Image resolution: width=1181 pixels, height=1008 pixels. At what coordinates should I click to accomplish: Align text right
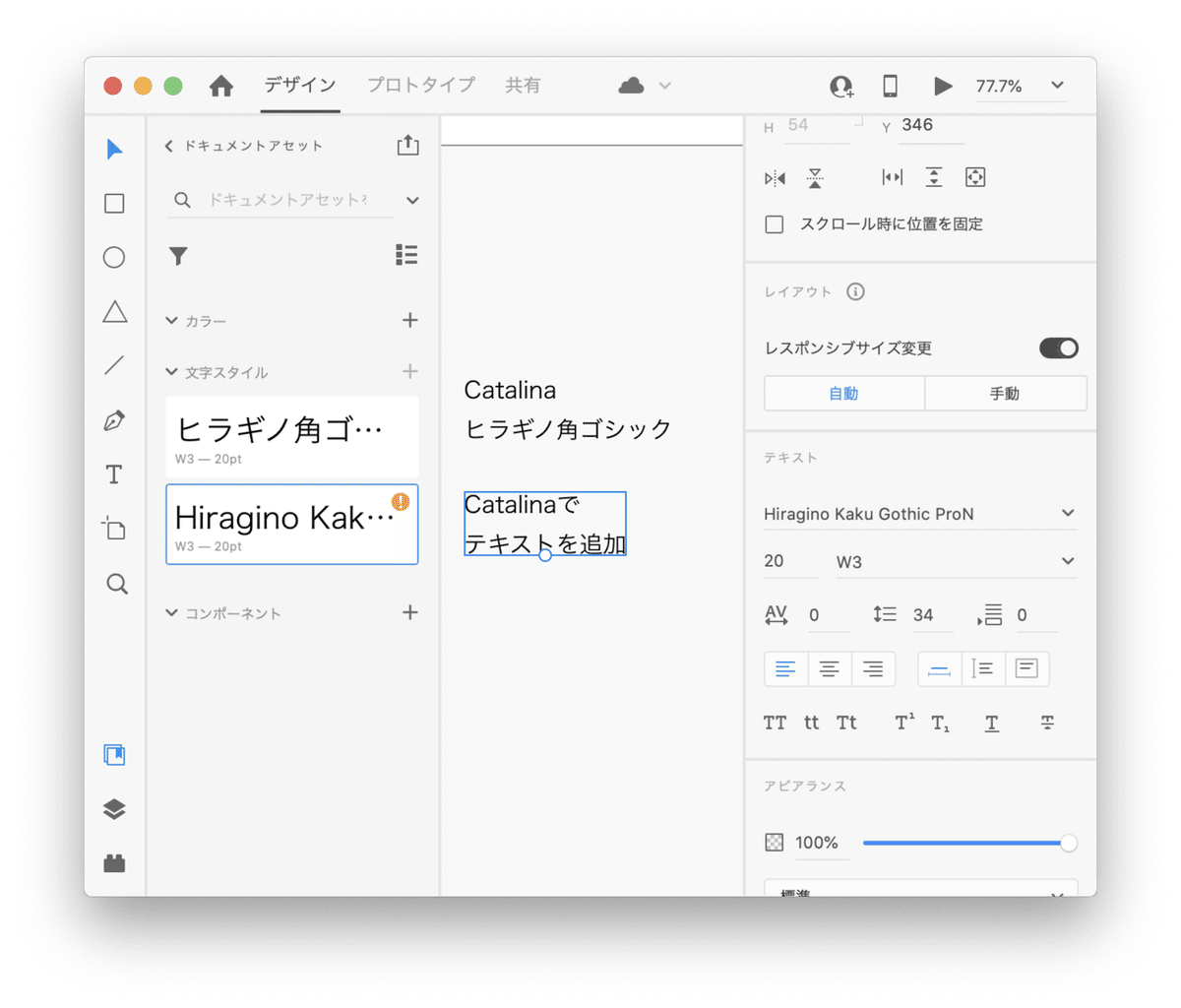(873, 669)
